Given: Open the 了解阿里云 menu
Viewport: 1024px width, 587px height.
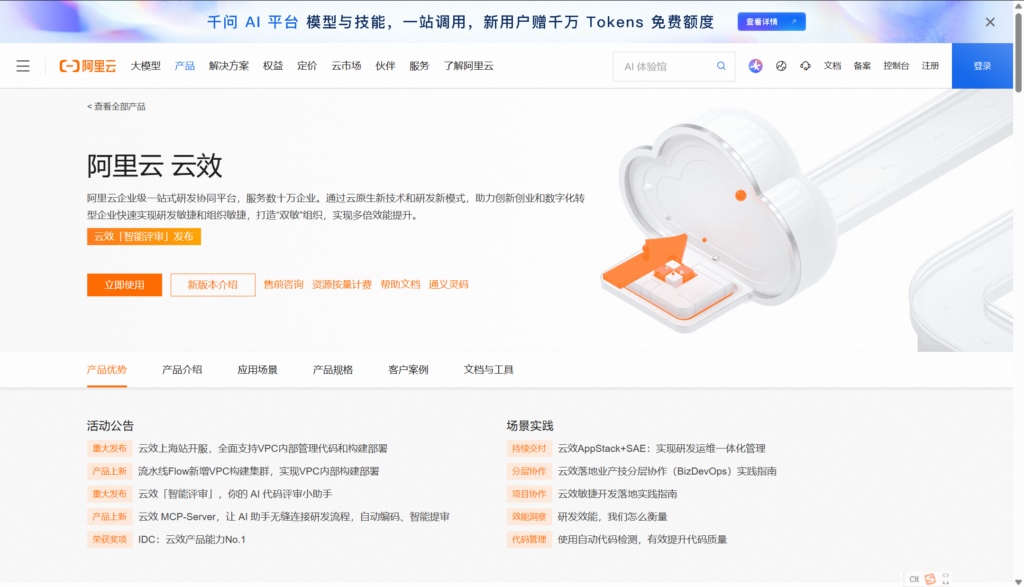Looking at the screenshot, I should pyautogui.click(x=468, y=66).
